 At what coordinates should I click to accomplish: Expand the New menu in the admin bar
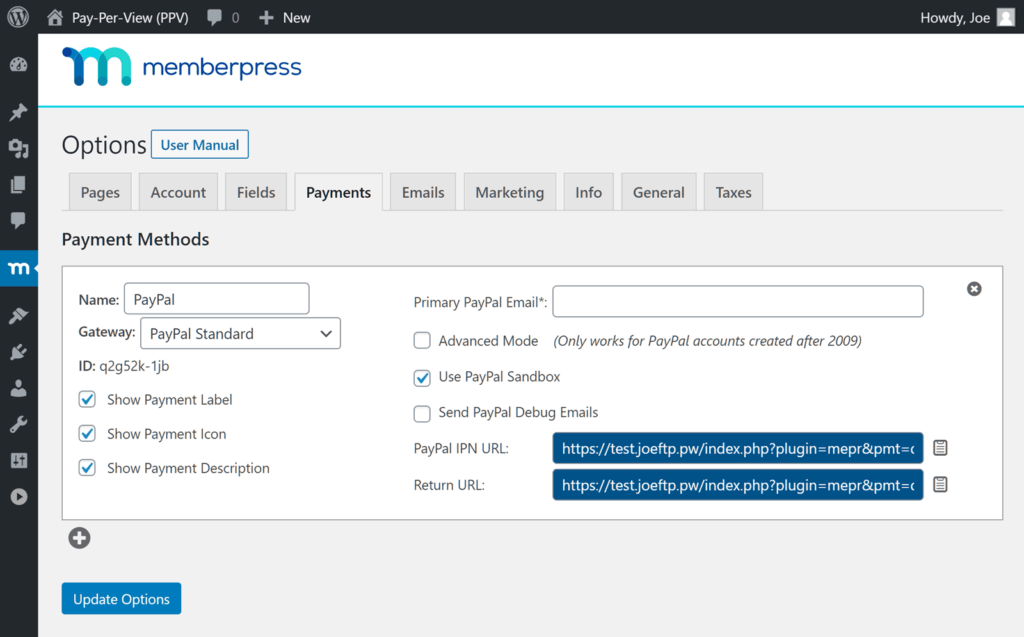click(x=284, y=17)
